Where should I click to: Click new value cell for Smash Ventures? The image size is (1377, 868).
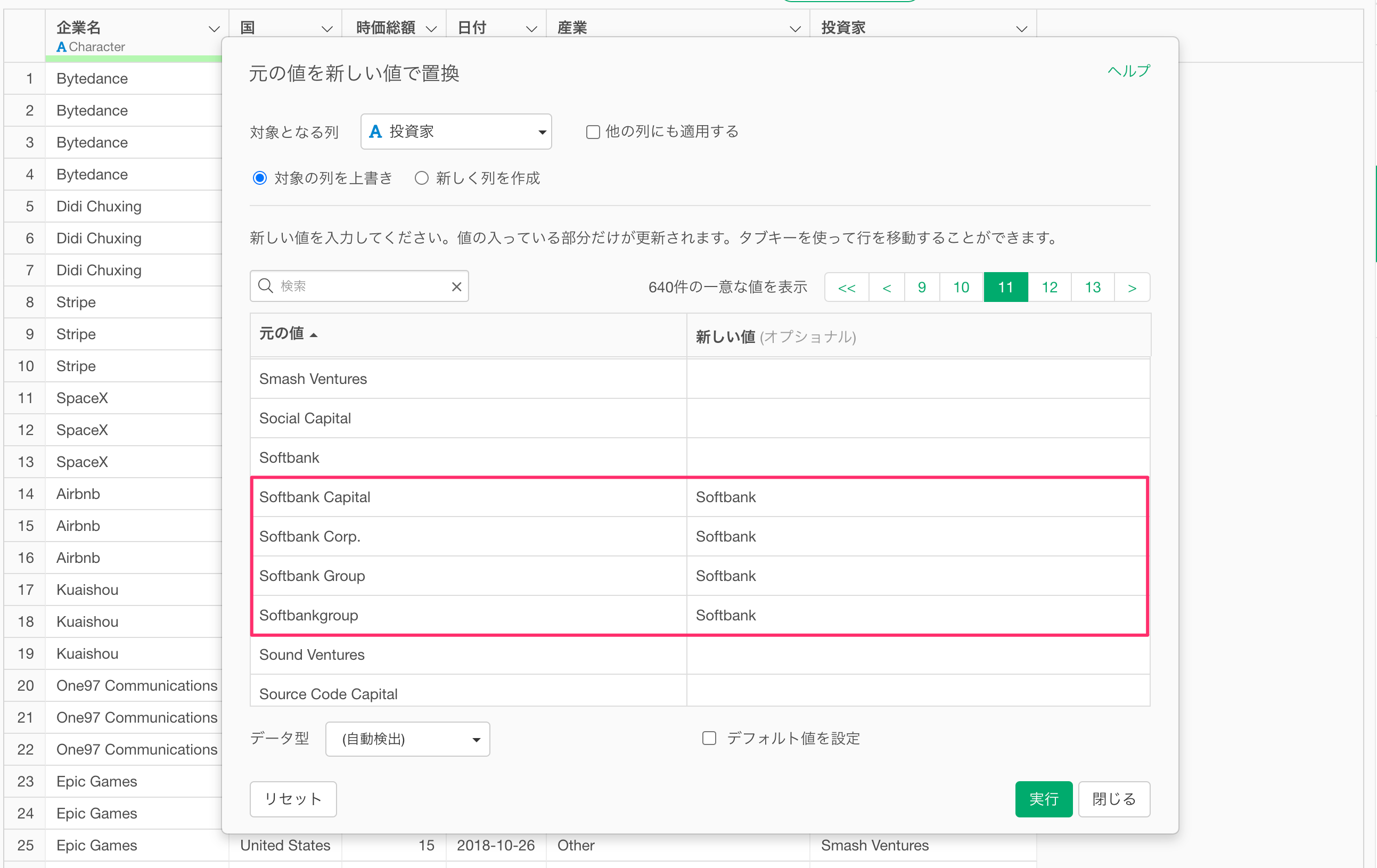tap(919, 379)
